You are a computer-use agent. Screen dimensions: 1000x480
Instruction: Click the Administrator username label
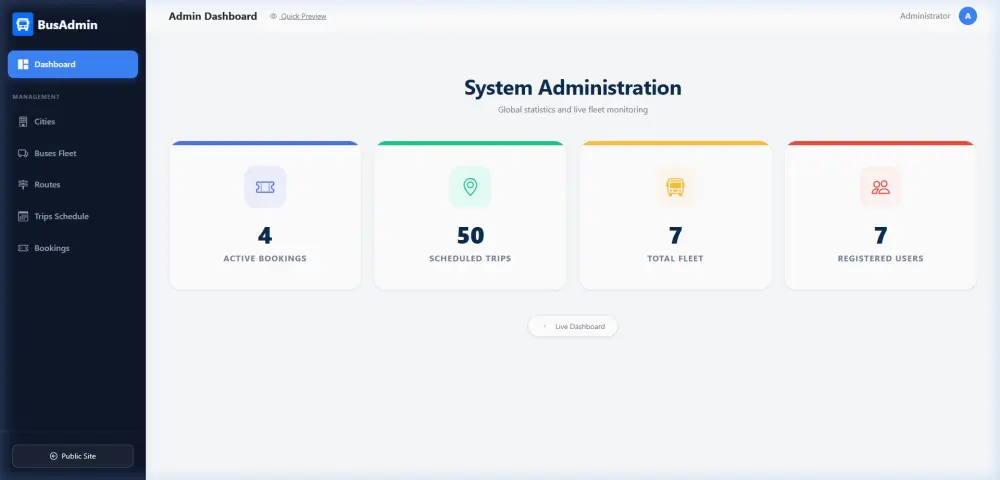925,16
